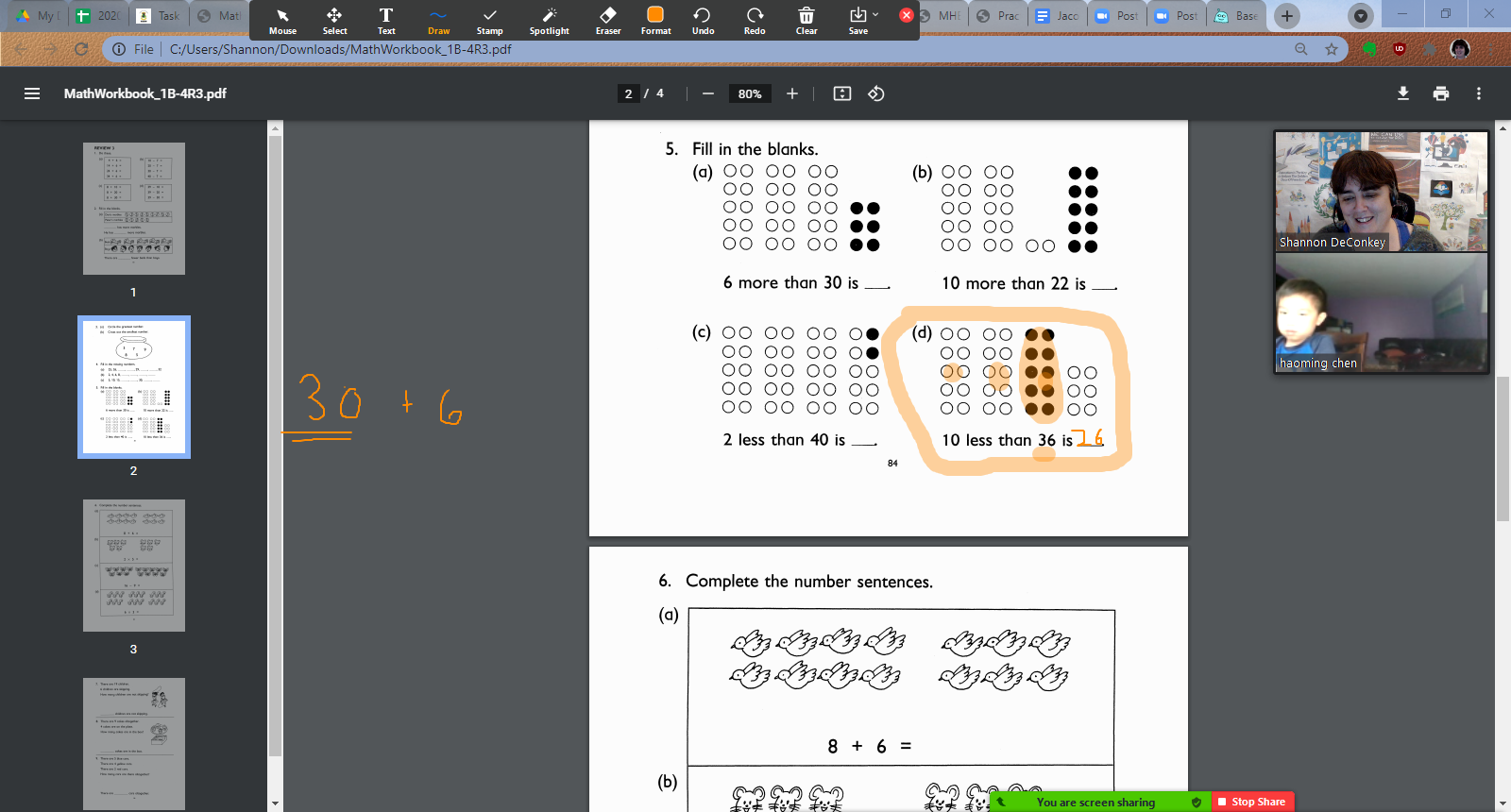The width and height of the screenshot is (1511, 812).
Task: Click the thumbnail sidebar scroll down arrow
Action: click(275, 804)
